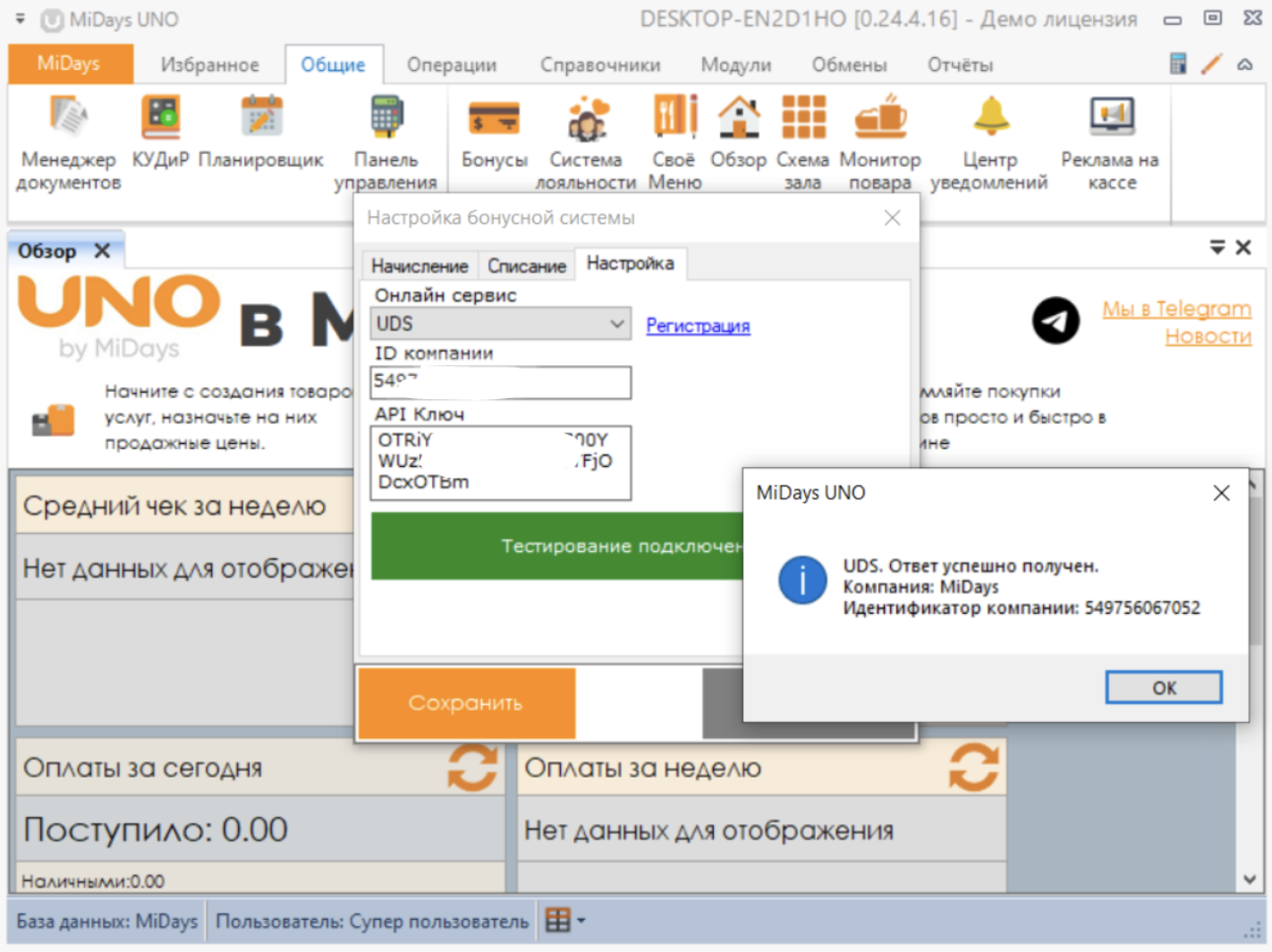Image resolution: width=1272 pixels, height=952 pixels.
Task: Click the ID компании input field
Action: click(501, 382)
